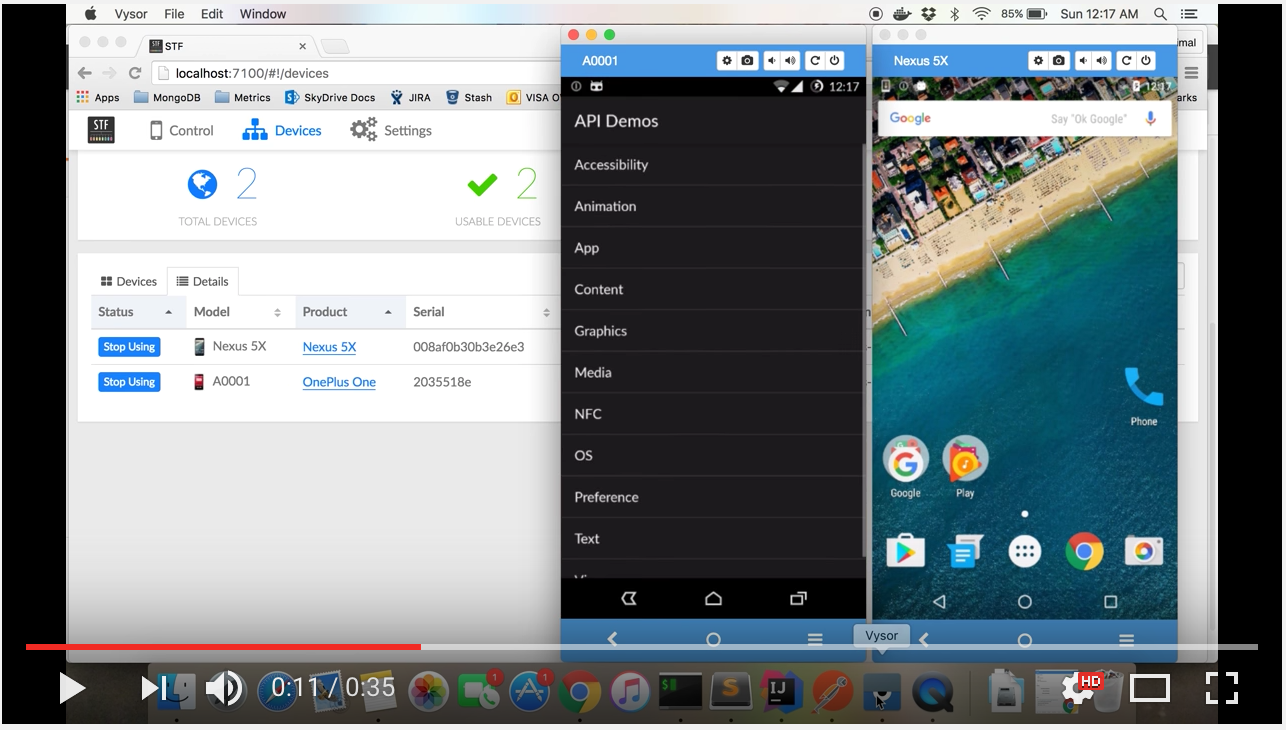This screenshot has width=1286, height=730.
Task: Open Google folder on Nexus 5X
Action: pyautogui.click(x=905, y=467)
